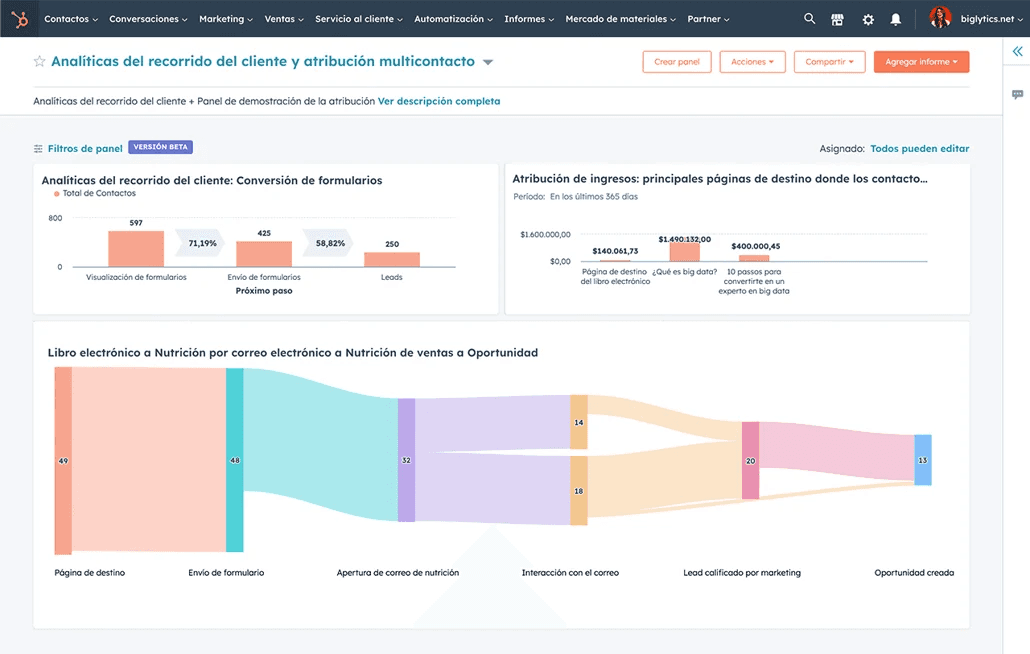Click the HubSpot sprocket logo

click(20, 19)
